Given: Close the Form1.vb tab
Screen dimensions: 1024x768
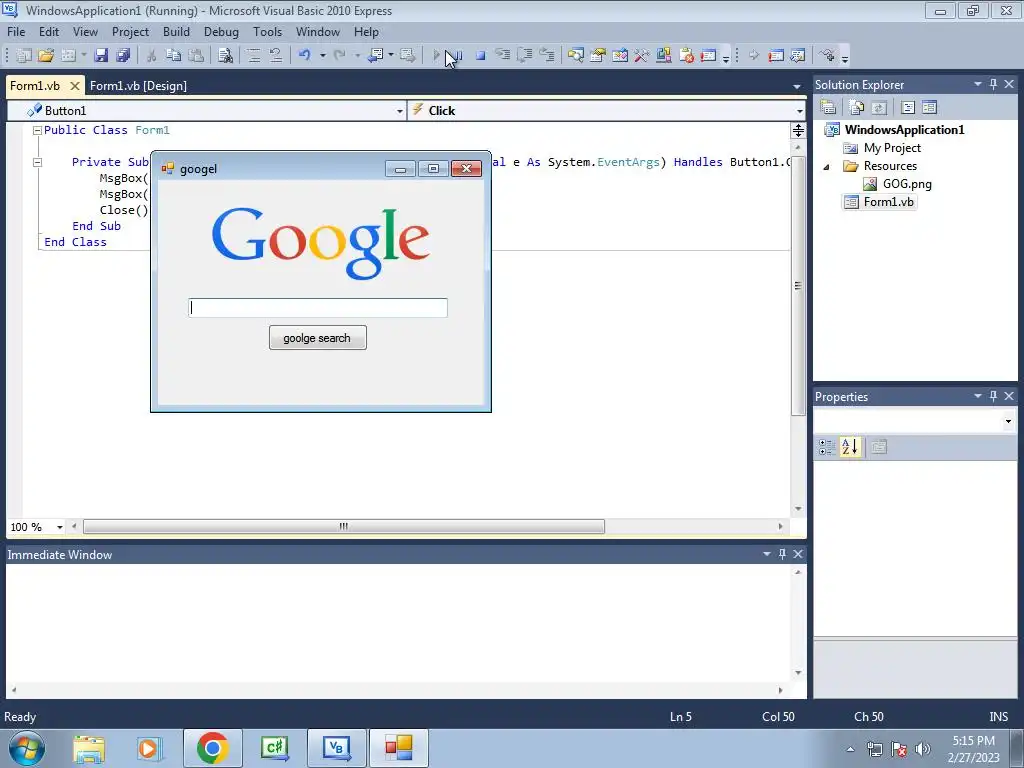Looking at the screenshot, I should tap(75, 86).
